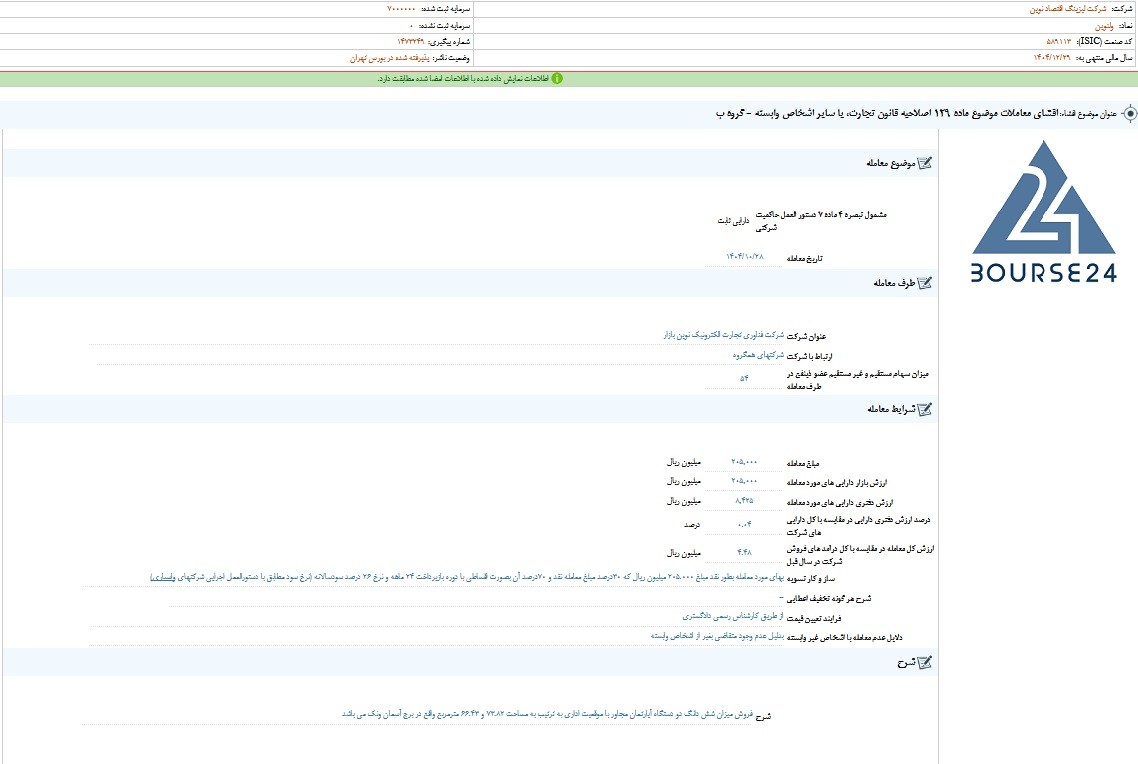
Task: Click the target icon beside عنوان موضوع افشاء
Action: [x=1129, y=114]
